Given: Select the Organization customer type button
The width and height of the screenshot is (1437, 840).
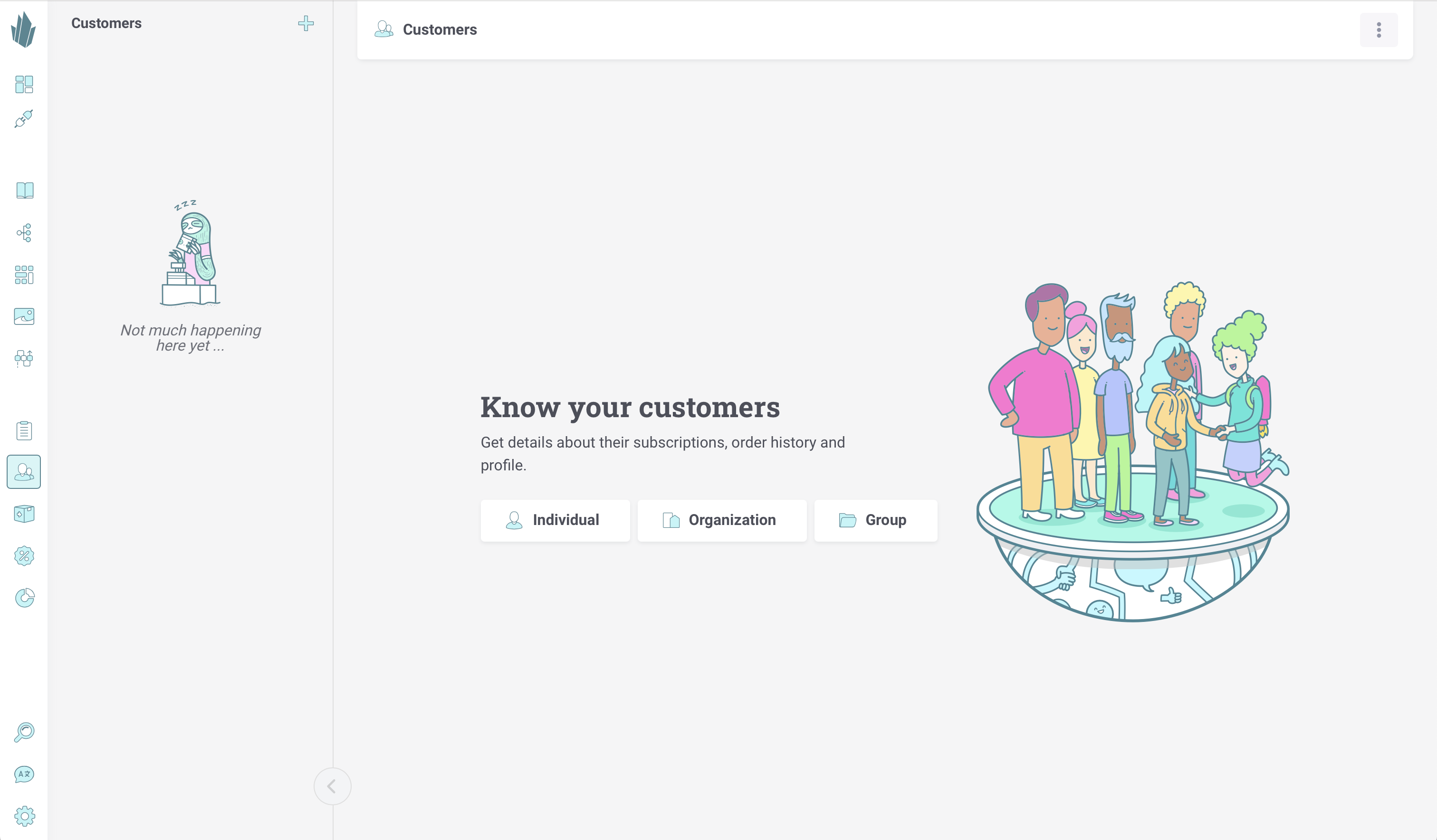Looking at the screenshot, I should click(722, 520).
